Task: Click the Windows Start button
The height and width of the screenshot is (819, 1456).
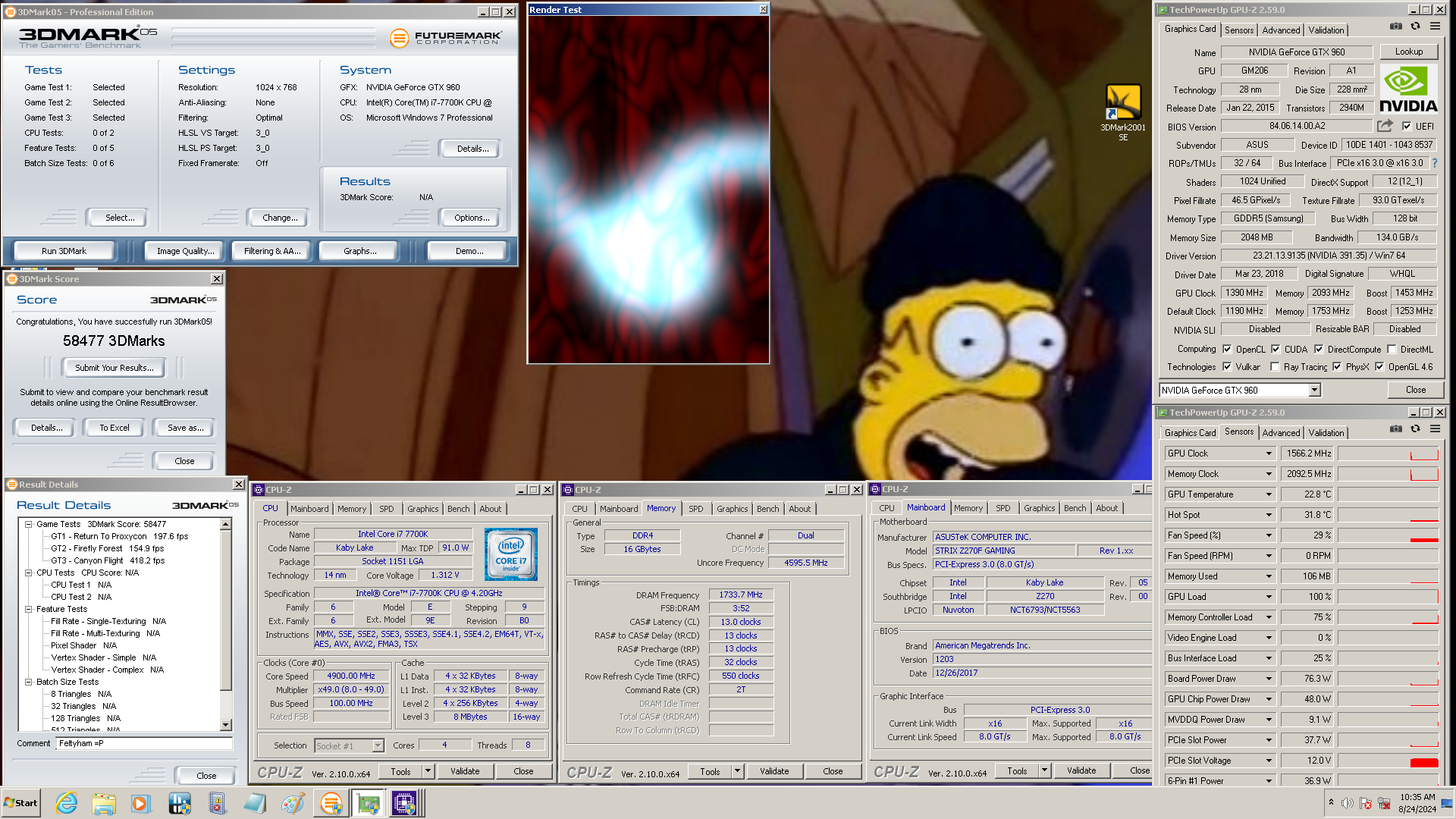Action: coord(21,803)
